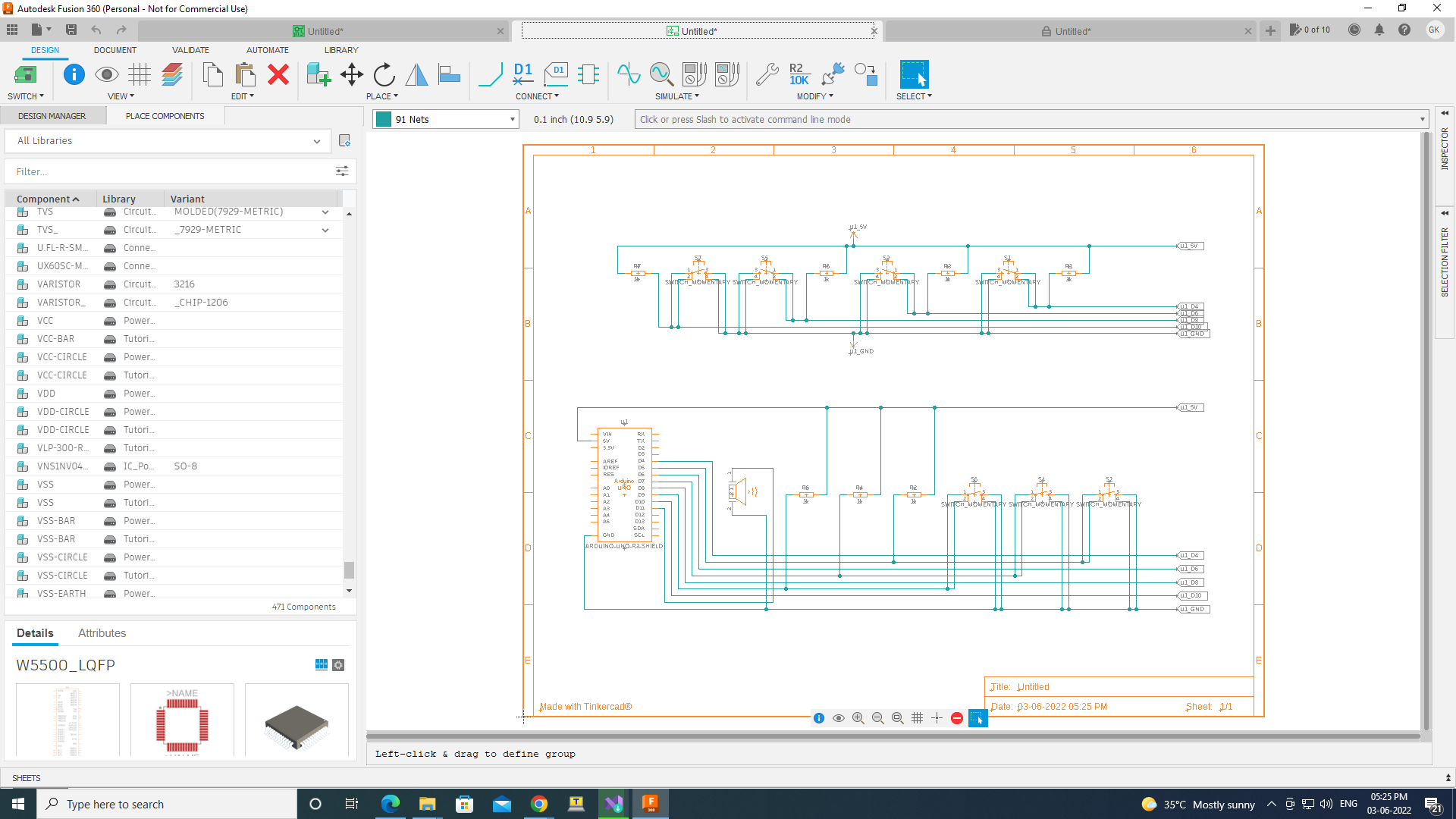The image size is (1456, 819).
Task: Open the Filter options beside the search field
Action: tap(341, 171)
